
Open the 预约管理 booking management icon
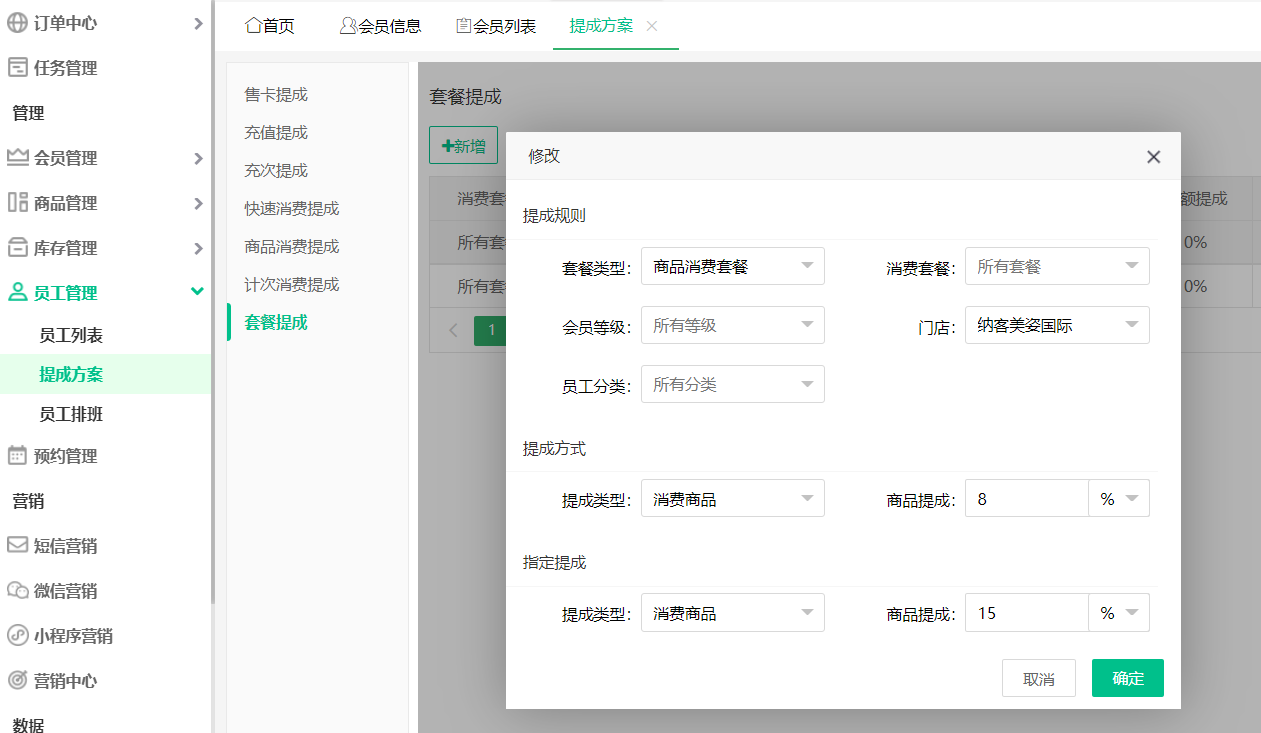click(17, 455)
